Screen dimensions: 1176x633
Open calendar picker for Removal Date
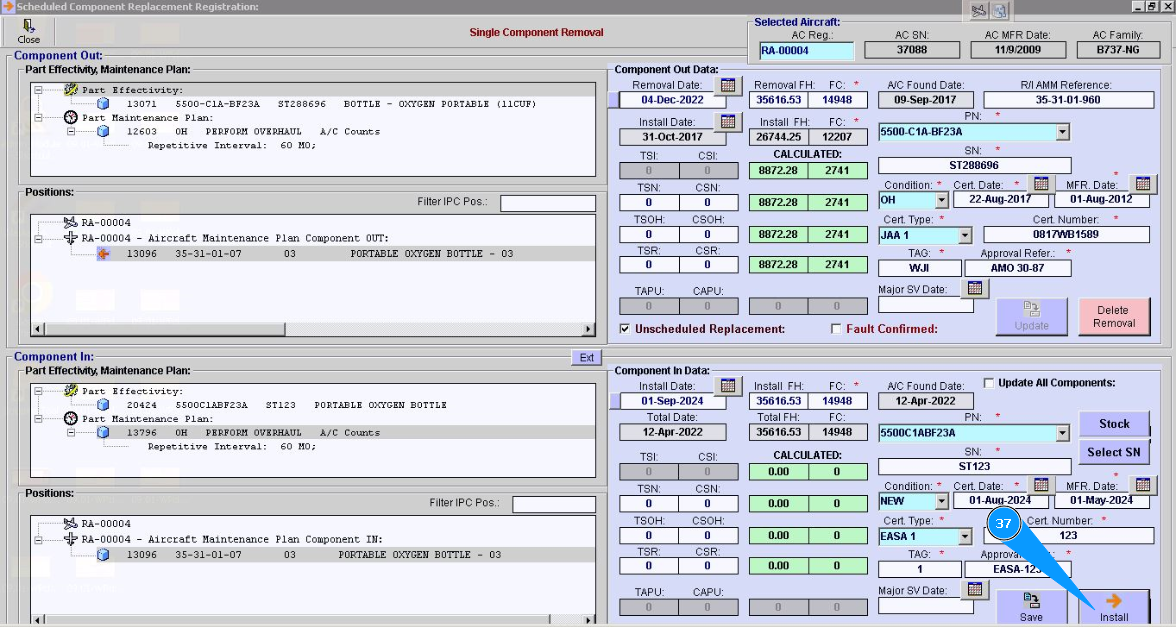728,84
